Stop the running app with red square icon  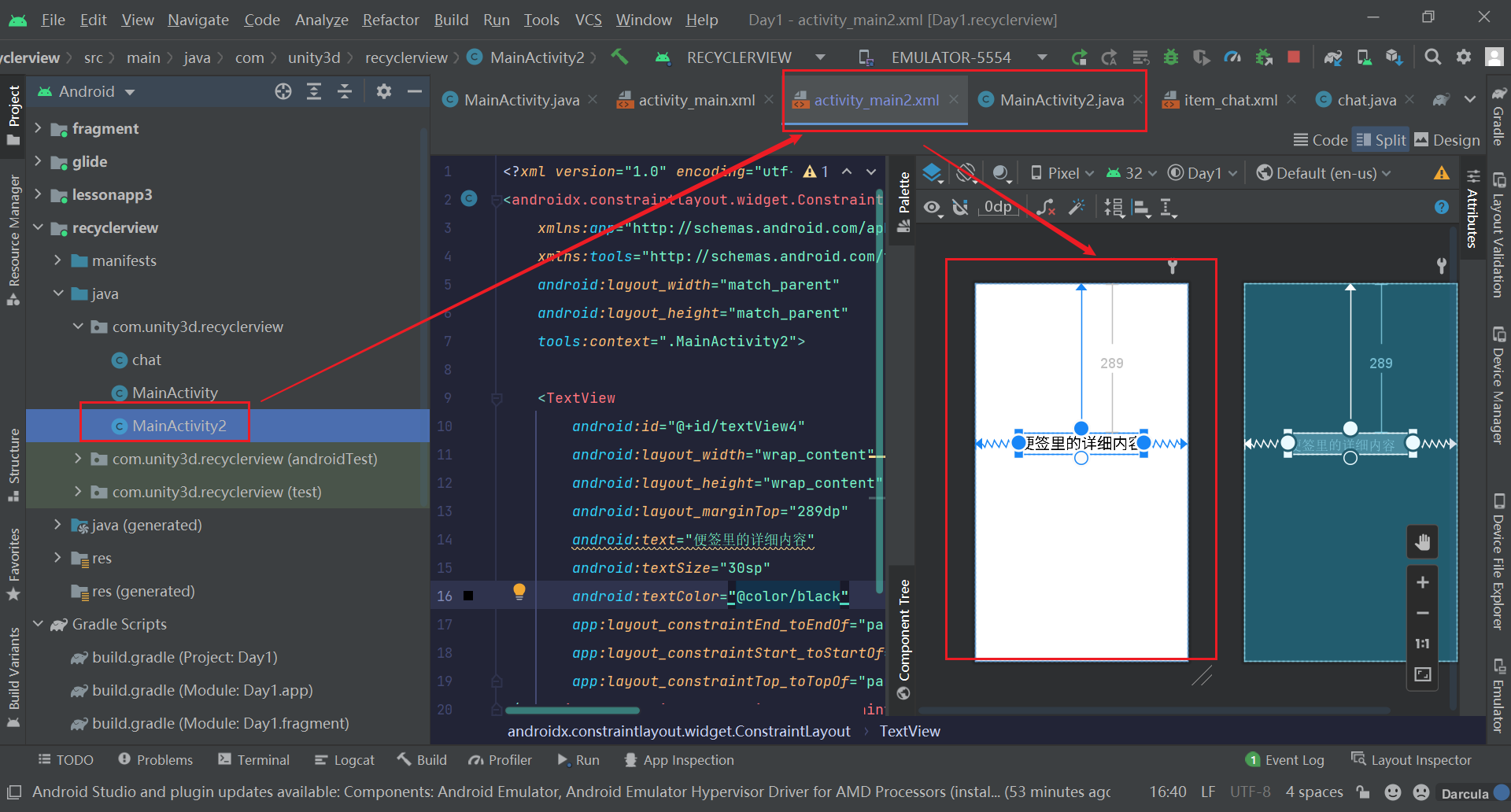click(x=1295, y=57)
